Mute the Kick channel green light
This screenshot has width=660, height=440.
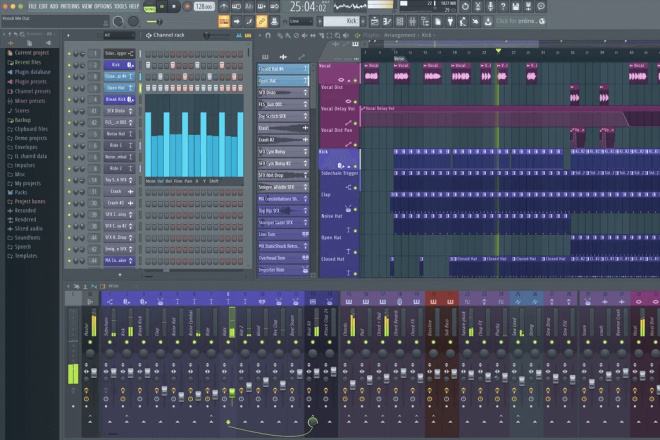[69, 65]
